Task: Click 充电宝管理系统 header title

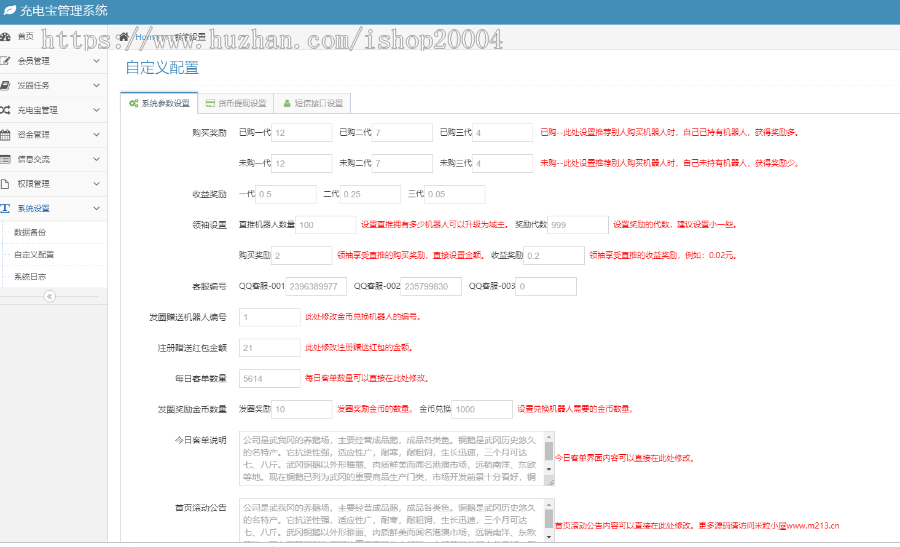Action: (x=64, y=10)
